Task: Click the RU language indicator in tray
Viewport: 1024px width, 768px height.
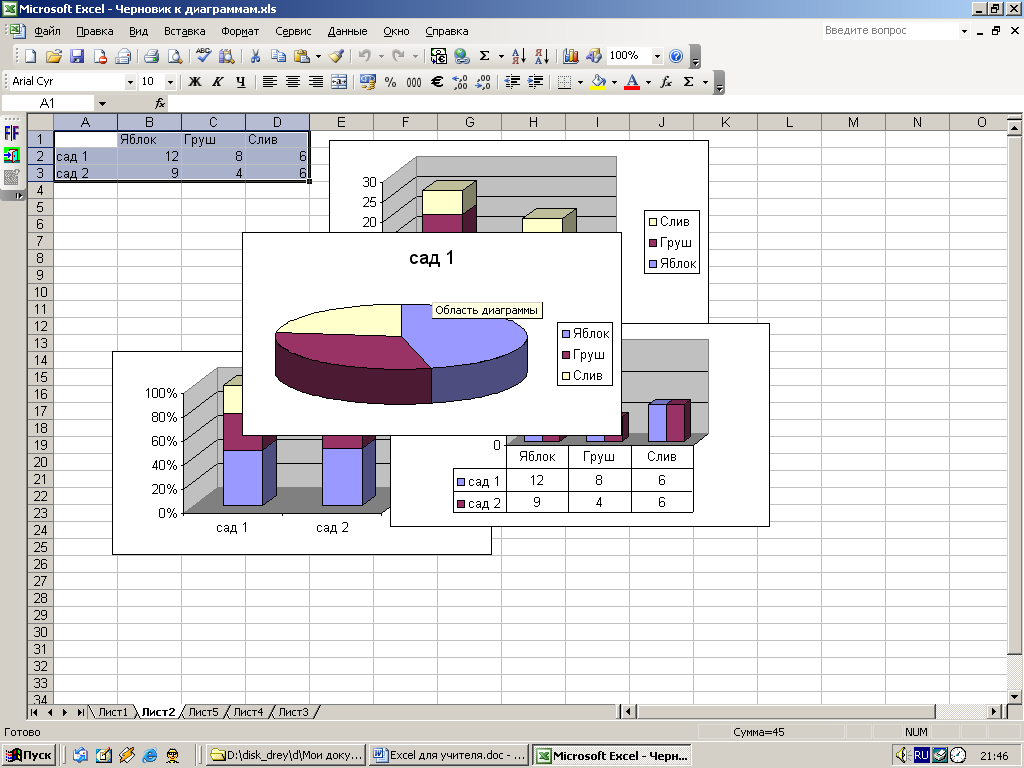Action: tap(921, 755)
